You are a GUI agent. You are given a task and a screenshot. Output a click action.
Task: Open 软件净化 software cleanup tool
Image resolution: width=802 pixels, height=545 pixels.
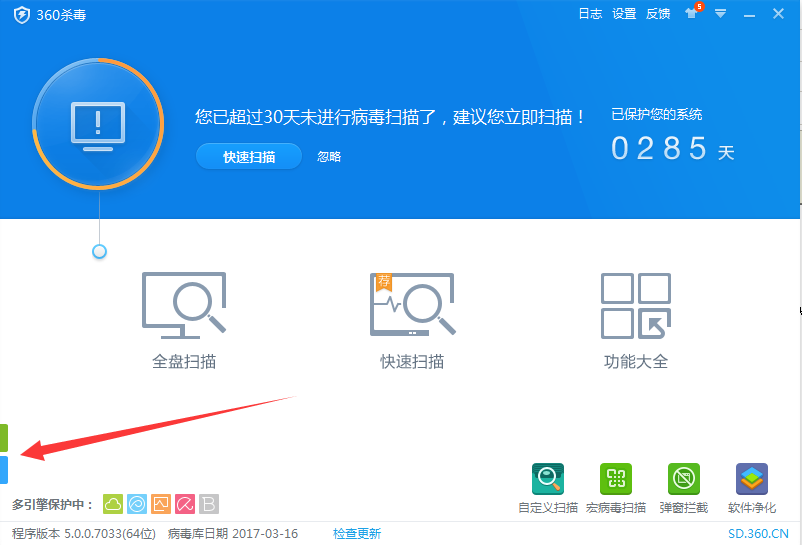click(752, 488)
